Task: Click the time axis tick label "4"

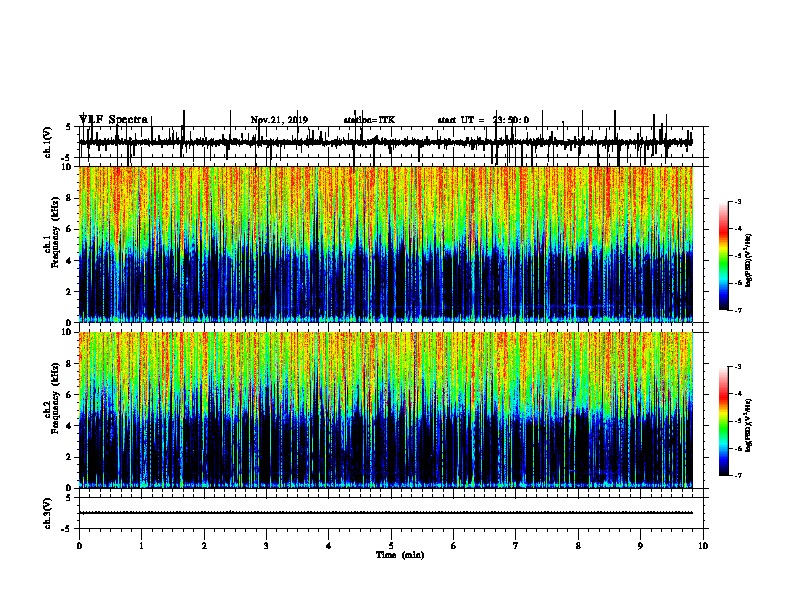Action: [x=329, y=546]
